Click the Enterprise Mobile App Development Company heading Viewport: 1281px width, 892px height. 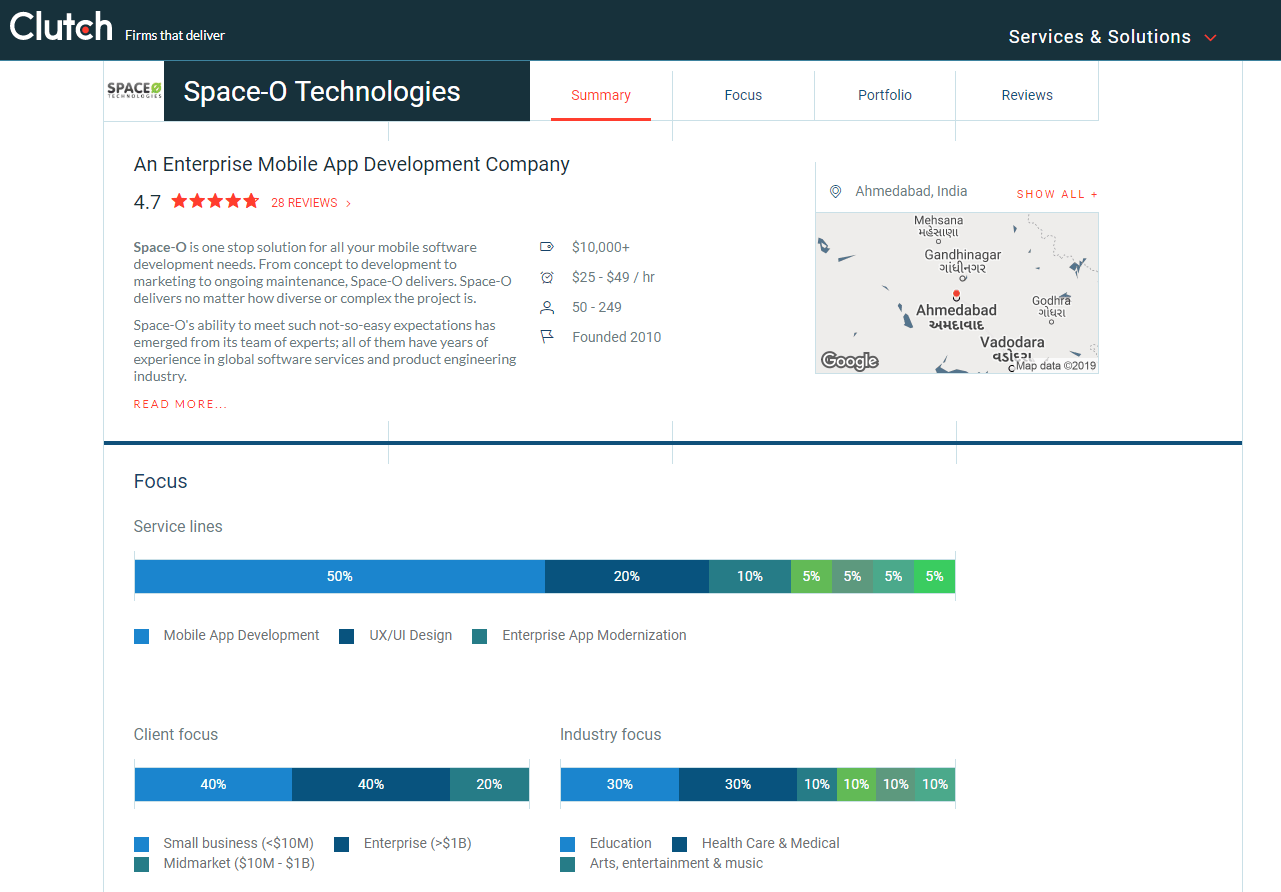[352, 164]
